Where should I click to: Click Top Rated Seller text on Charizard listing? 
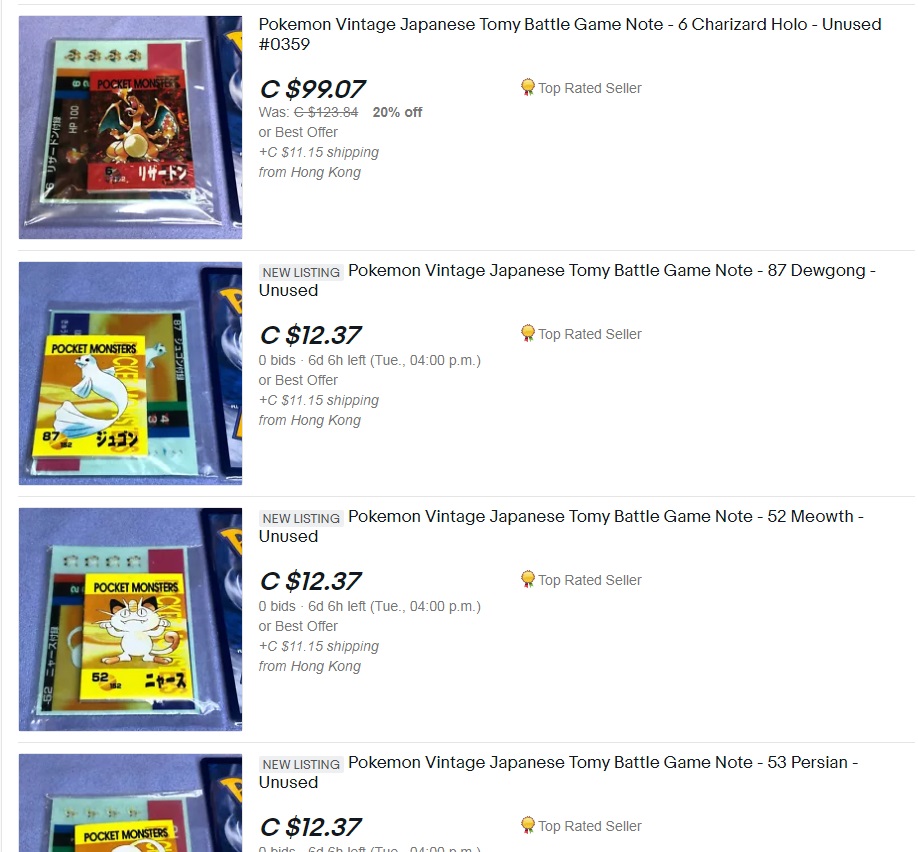tap(590, 88)
